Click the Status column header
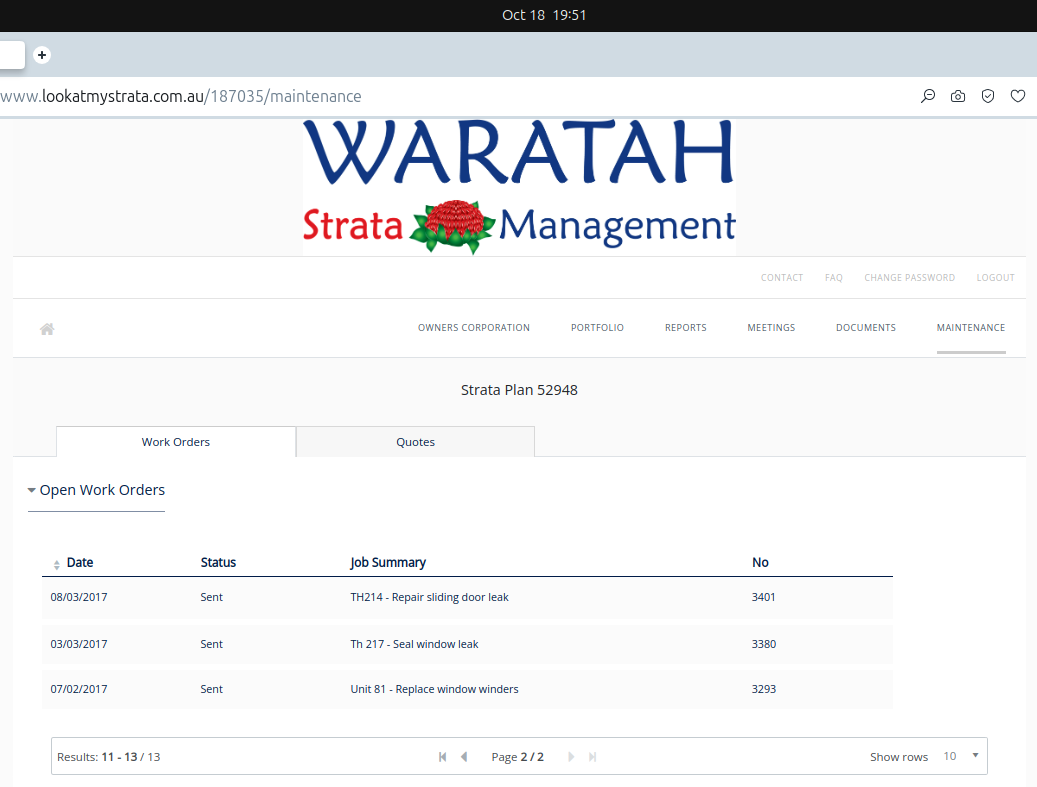The width and height of the screenshot is (1037, 787). coord(218,562)
